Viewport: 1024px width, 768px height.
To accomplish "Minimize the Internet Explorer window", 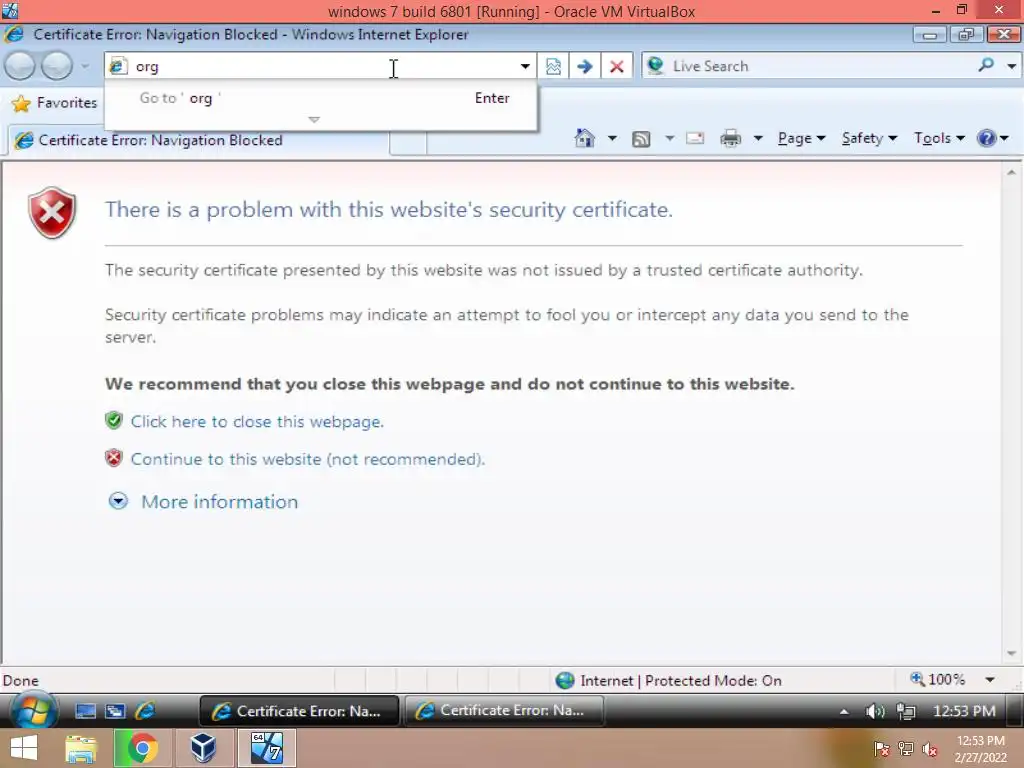I will coord(930,35).
